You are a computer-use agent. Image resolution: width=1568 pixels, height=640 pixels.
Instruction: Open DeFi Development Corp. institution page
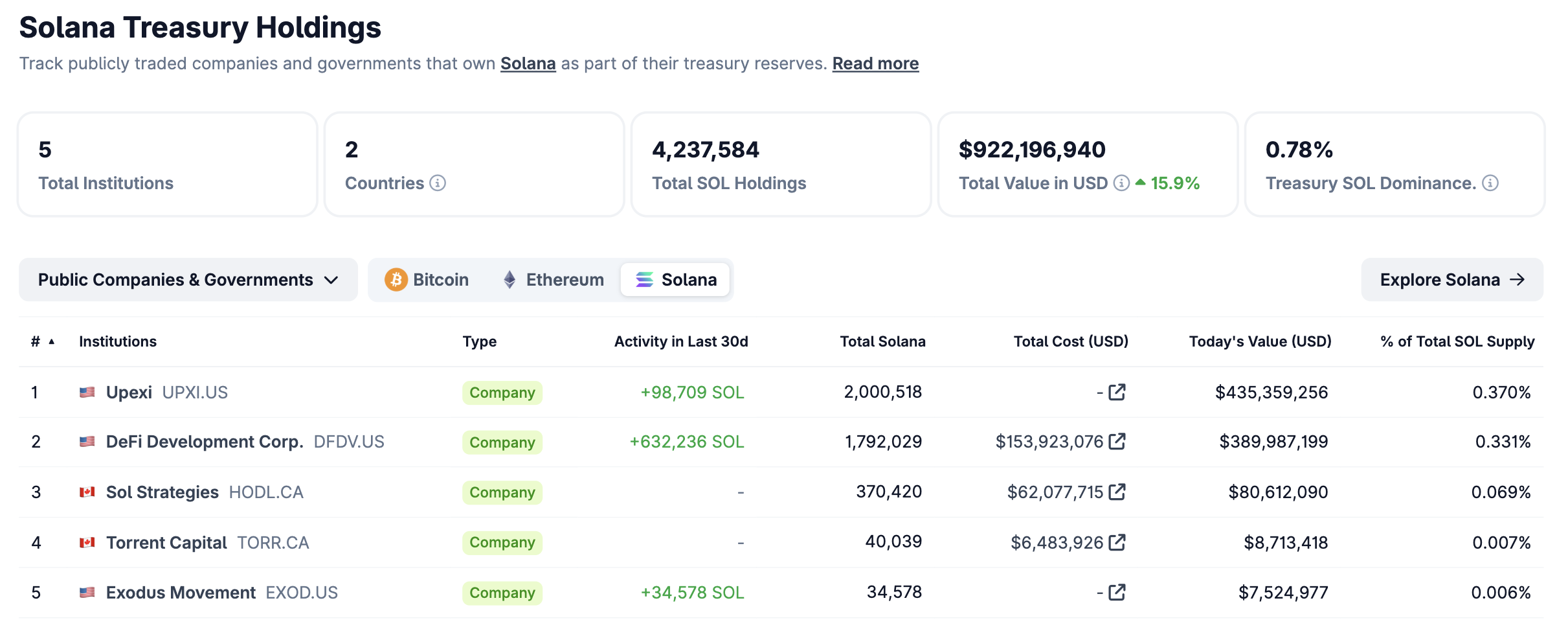205,442
